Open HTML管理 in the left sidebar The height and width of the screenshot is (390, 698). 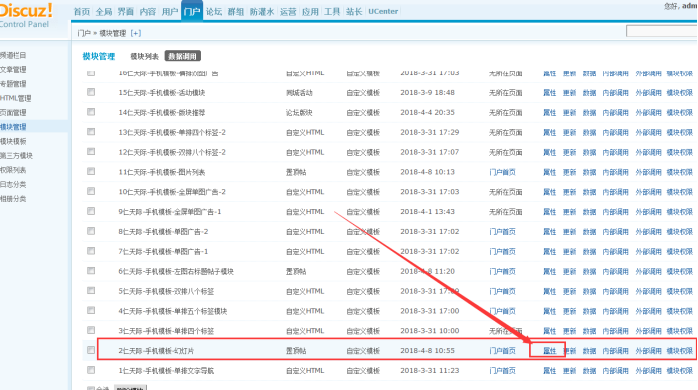[x=16, y=98]
